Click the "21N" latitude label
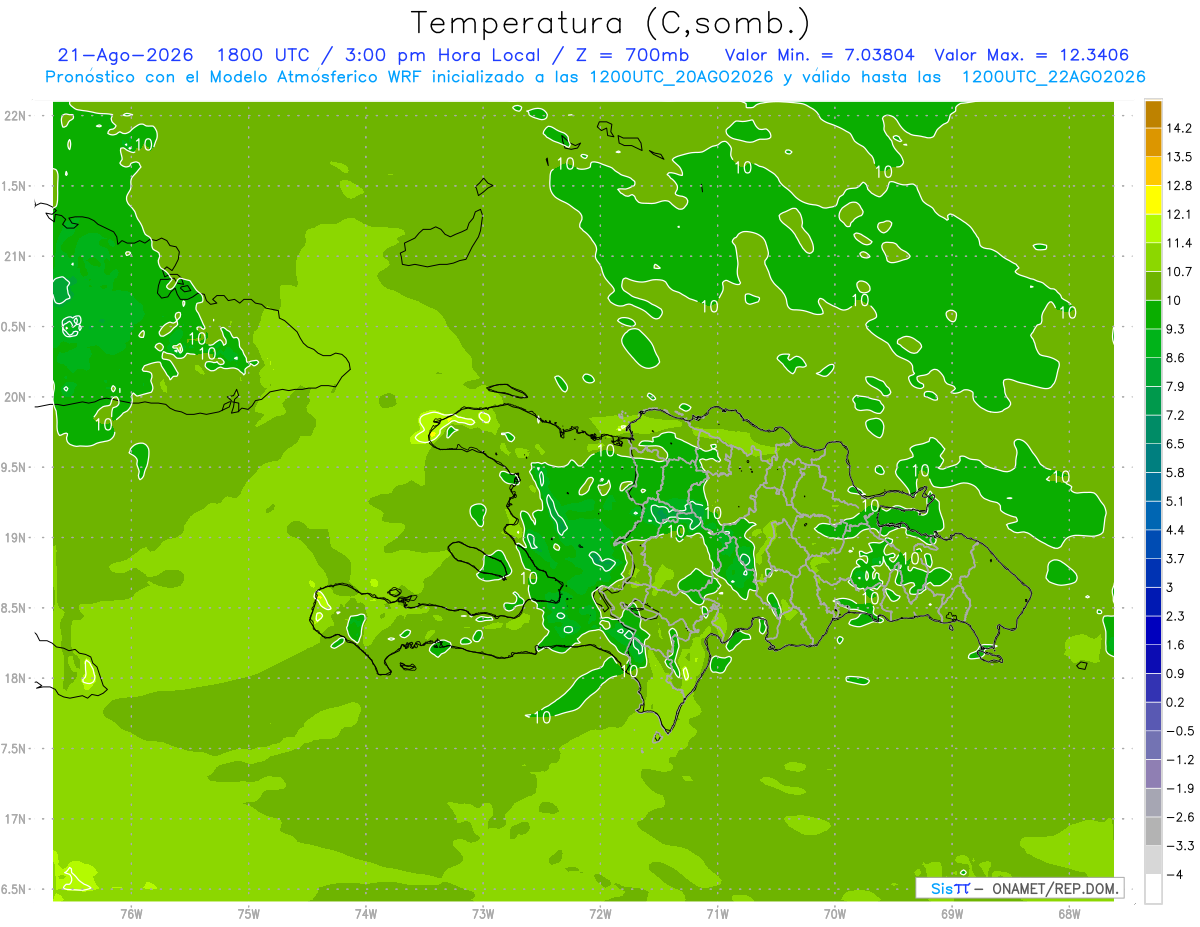Viewport: 1200px width, 927px height. point(16,256)
